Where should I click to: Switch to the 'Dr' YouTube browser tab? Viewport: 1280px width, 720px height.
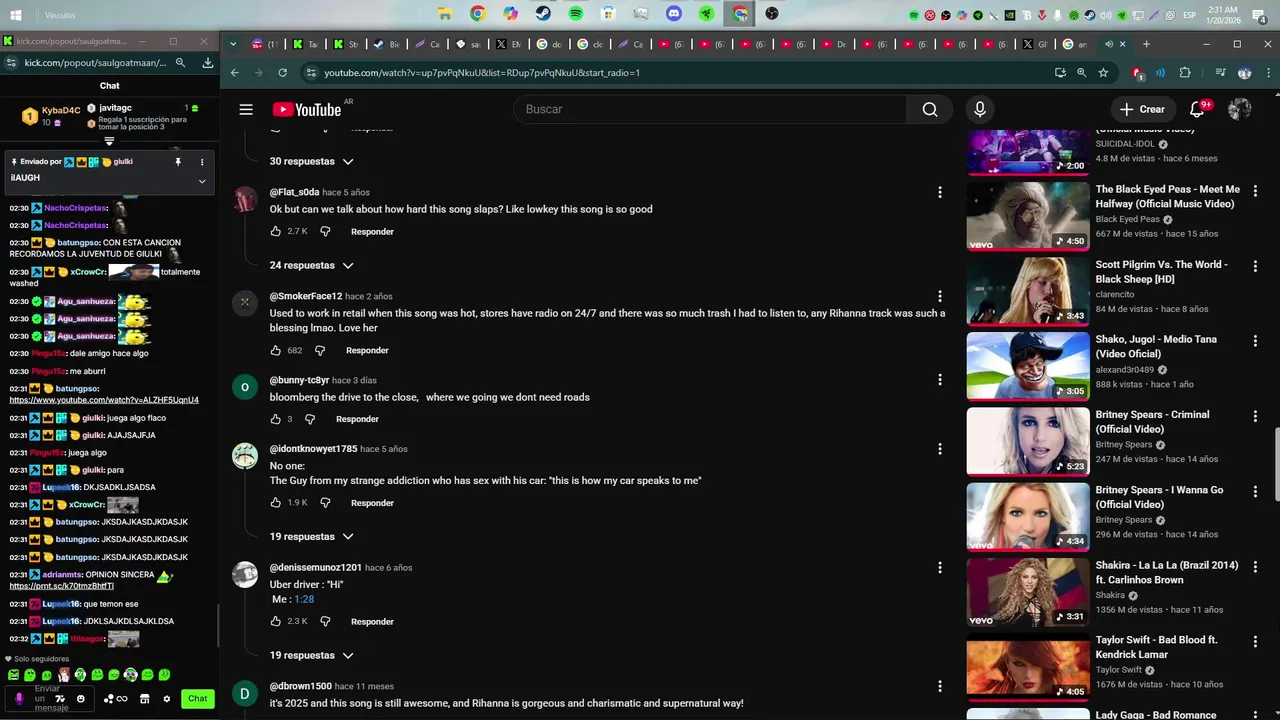(835, 44)
